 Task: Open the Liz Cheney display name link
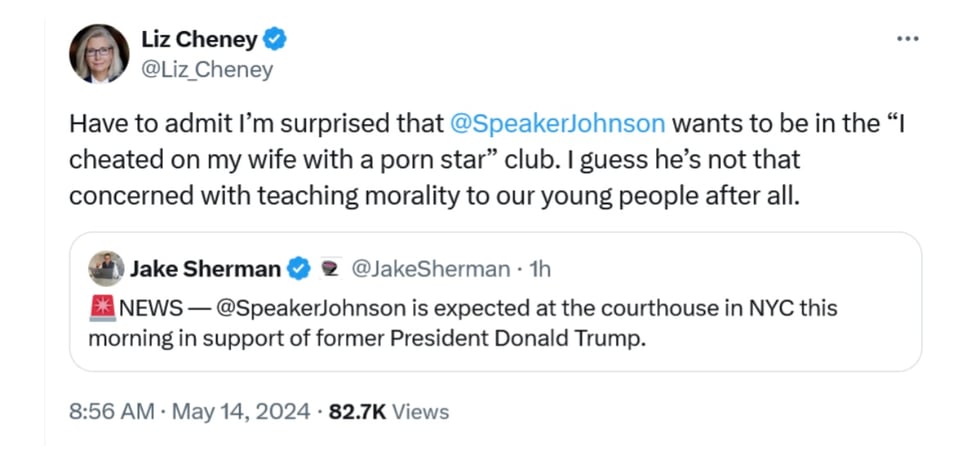click(x=200, y=40)
